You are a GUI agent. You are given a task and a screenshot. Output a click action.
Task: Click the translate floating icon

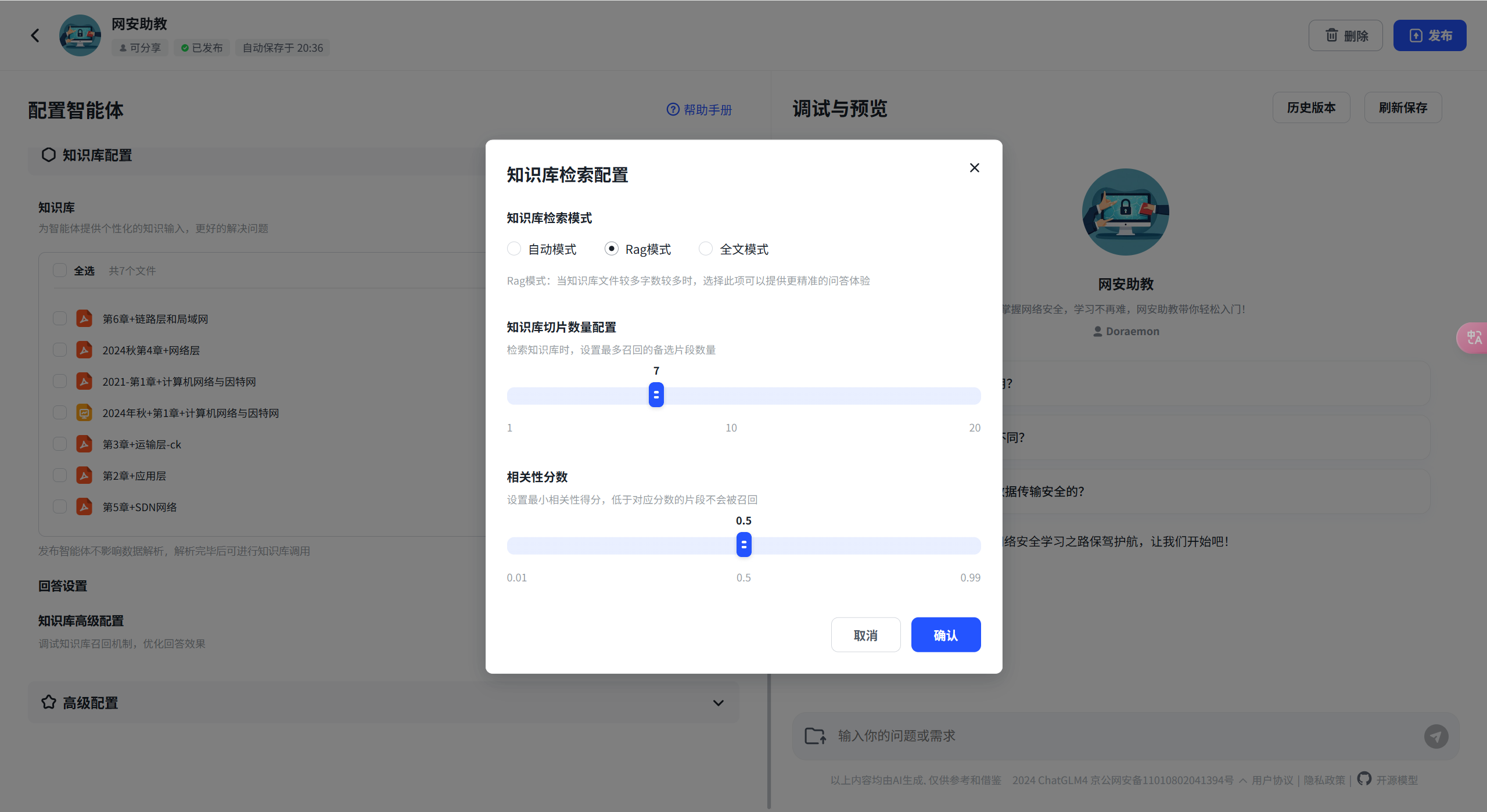pyautogui.click(x=1473, y=338)
